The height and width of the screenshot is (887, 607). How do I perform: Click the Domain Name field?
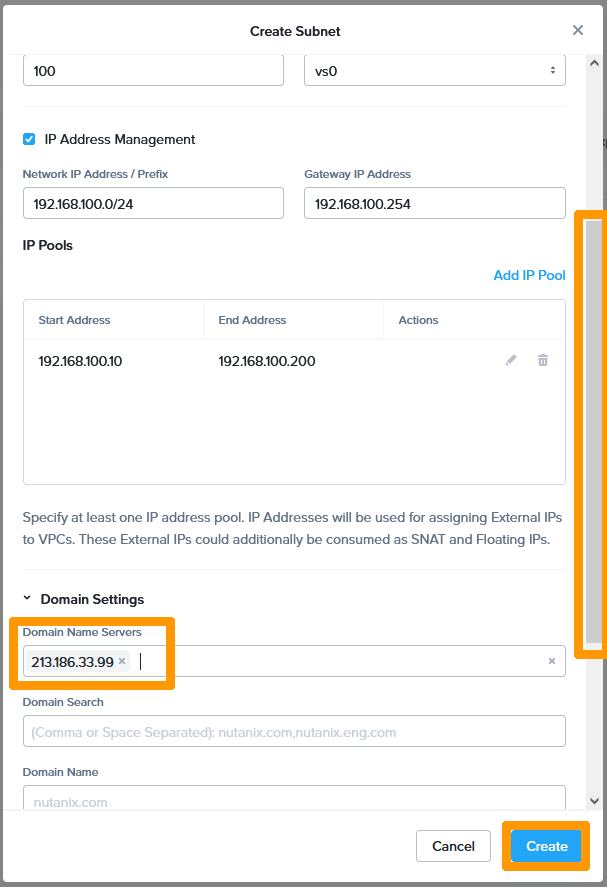pyautogui.click(x=295, y=800)
